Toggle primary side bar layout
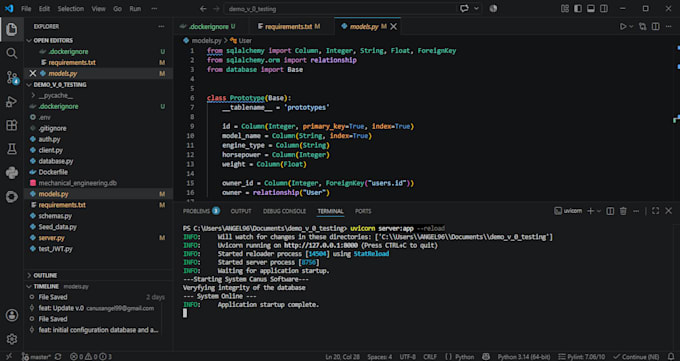680x361 pixels. click(x=578, y=9)
